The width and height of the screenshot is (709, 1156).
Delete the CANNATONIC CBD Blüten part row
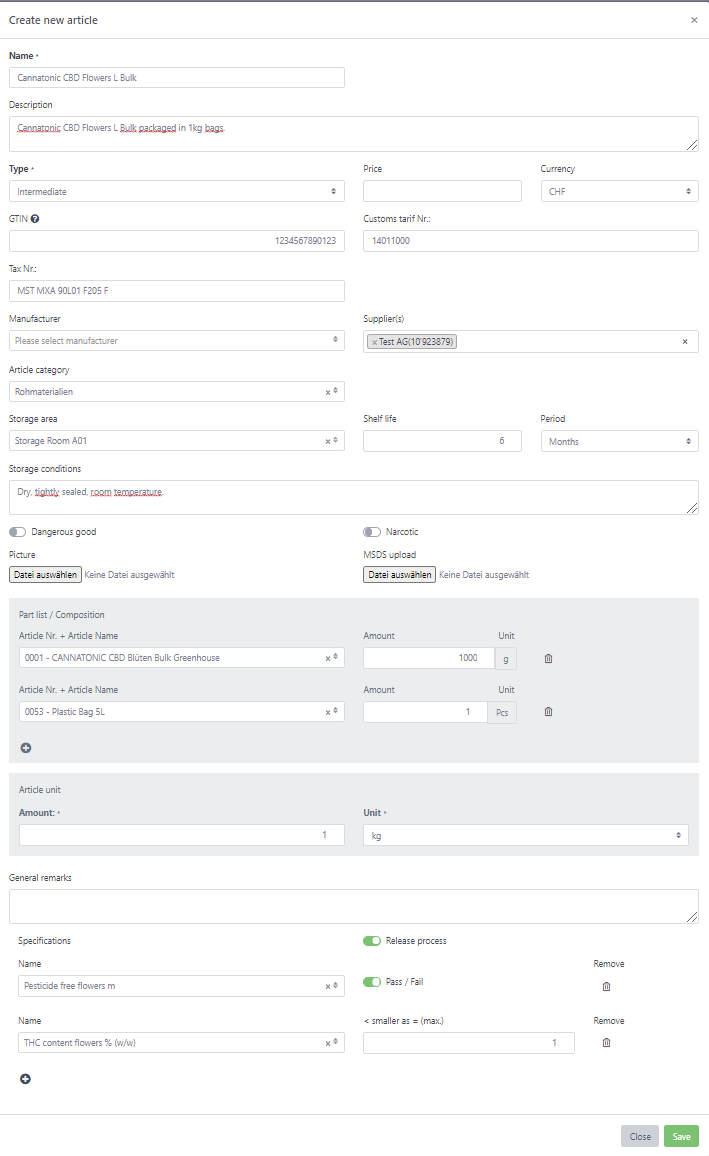click(548, 658)
